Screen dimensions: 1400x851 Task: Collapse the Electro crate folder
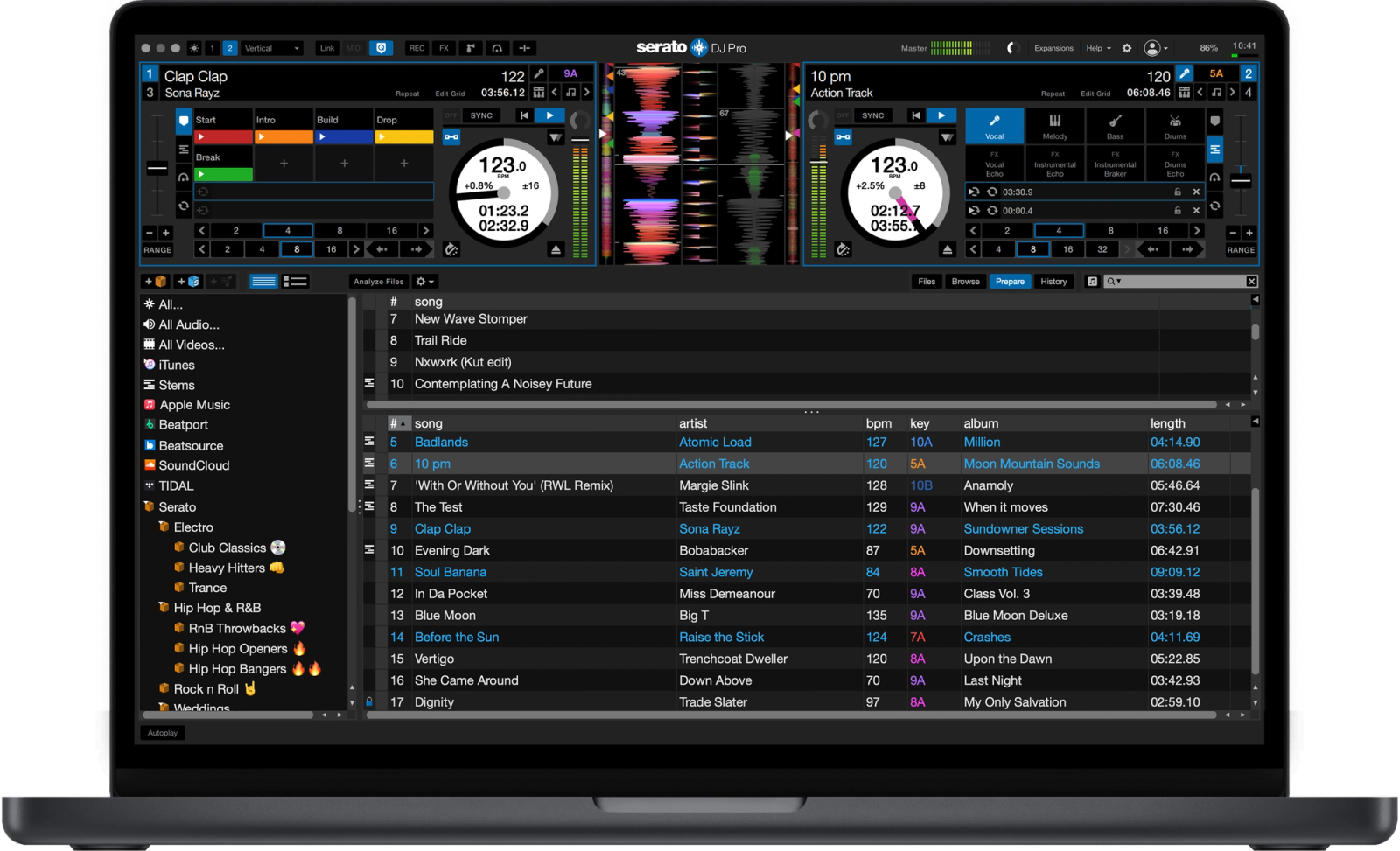click(x=164, y=527)
